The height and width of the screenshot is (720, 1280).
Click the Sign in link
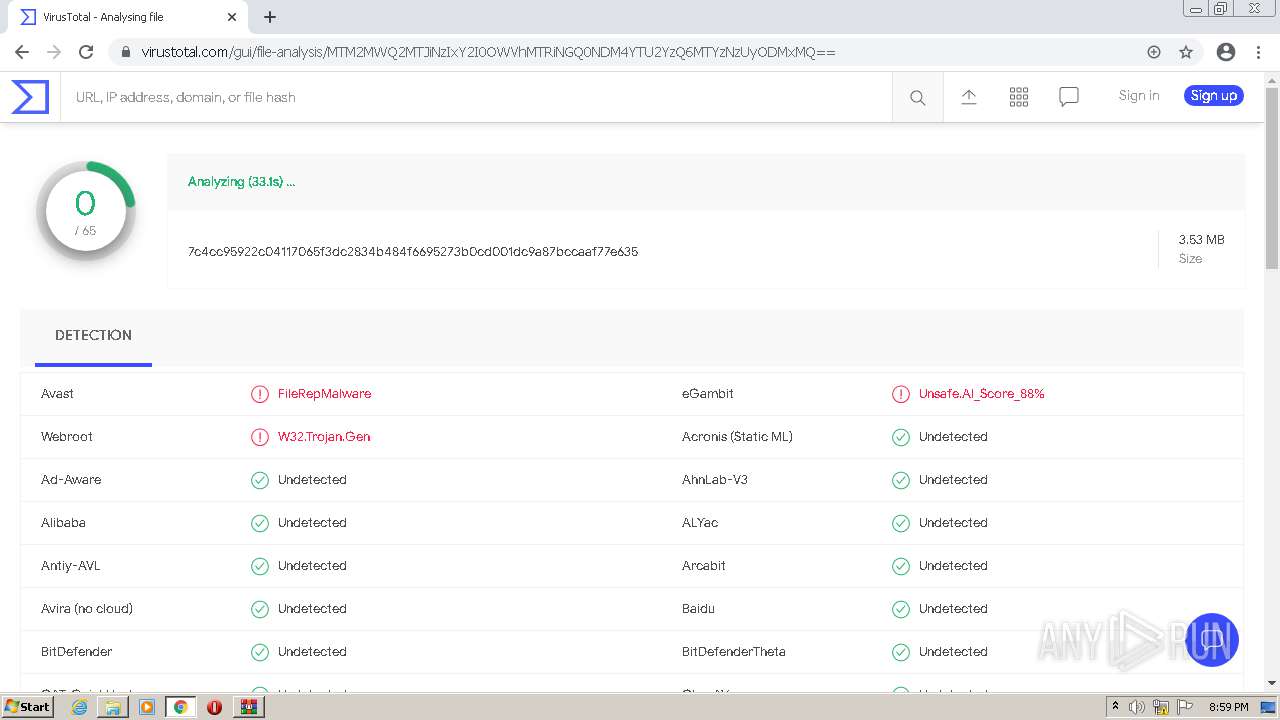tap(1139, 96)
